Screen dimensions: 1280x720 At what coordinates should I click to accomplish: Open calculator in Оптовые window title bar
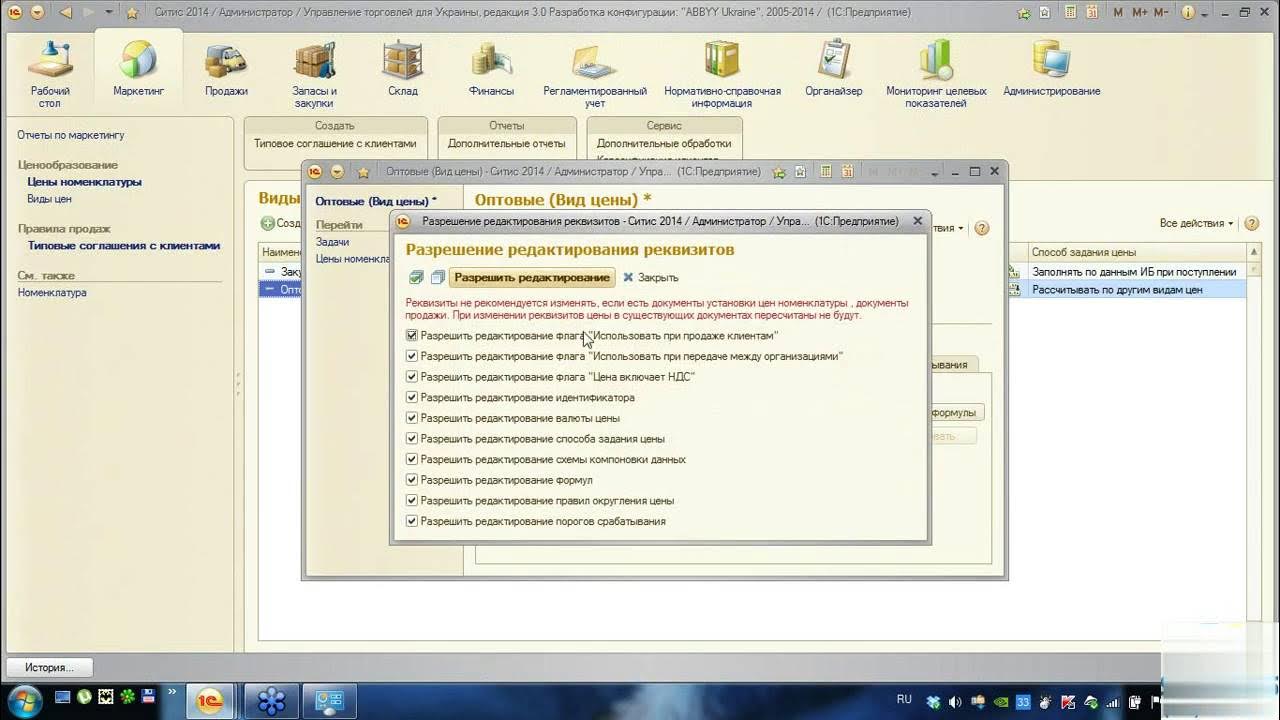tap(825, 172)
